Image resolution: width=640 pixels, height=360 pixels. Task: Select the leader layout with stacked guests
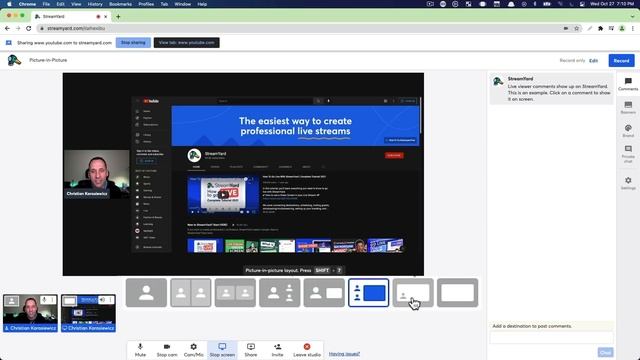[280, 293]
